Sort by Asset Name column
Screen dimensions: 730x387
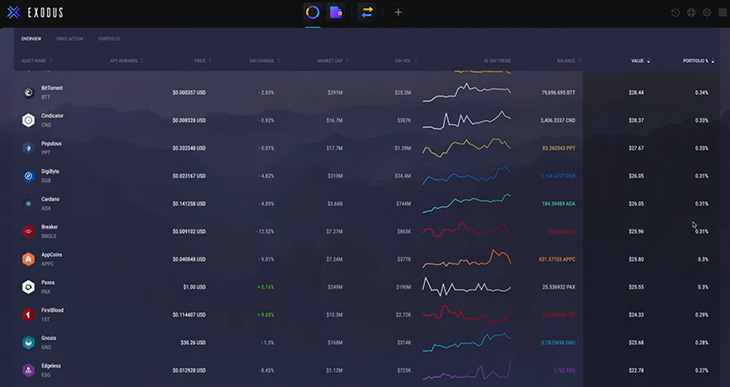coord(36,61)
